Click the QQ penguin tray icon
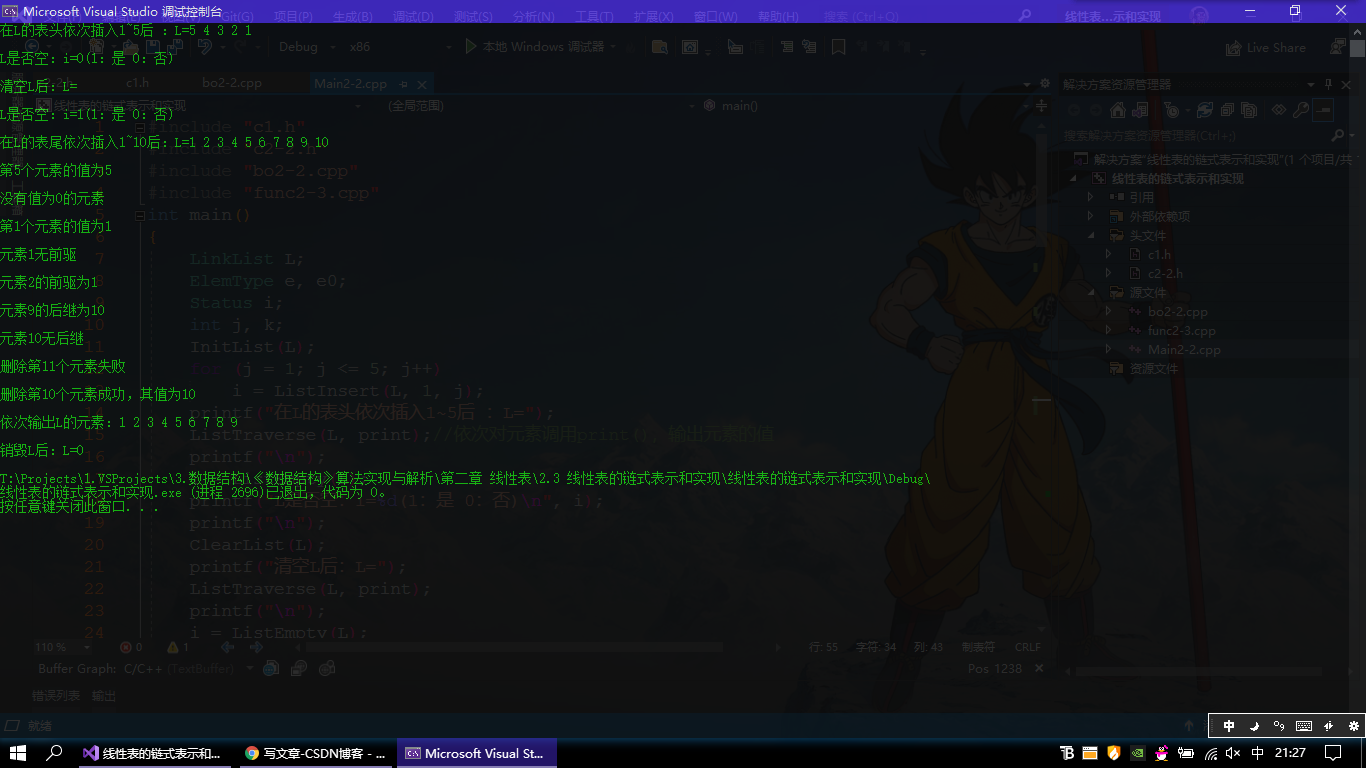 (1162, 753)
